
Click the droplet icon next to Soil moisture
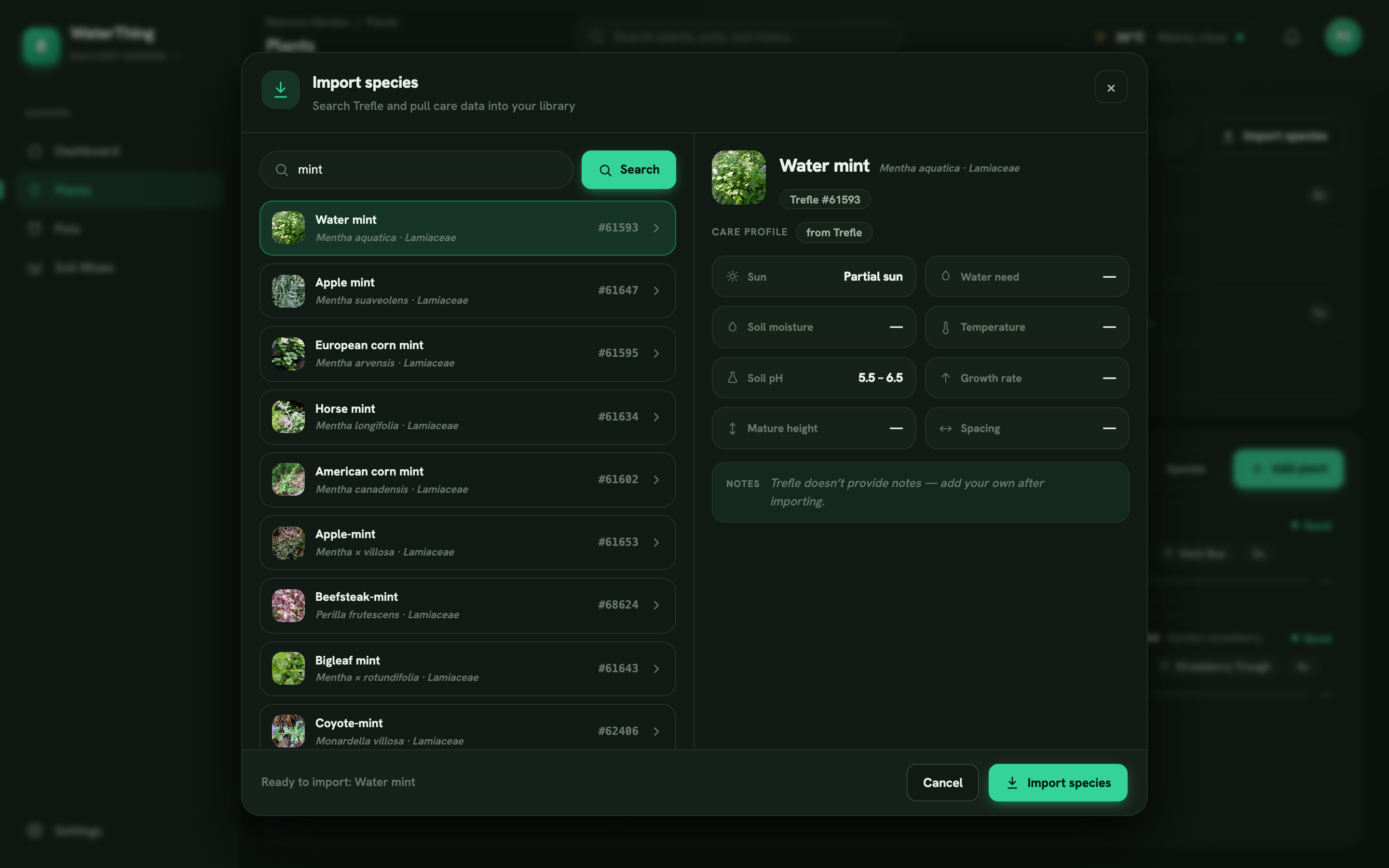click(x=733, y=326)
